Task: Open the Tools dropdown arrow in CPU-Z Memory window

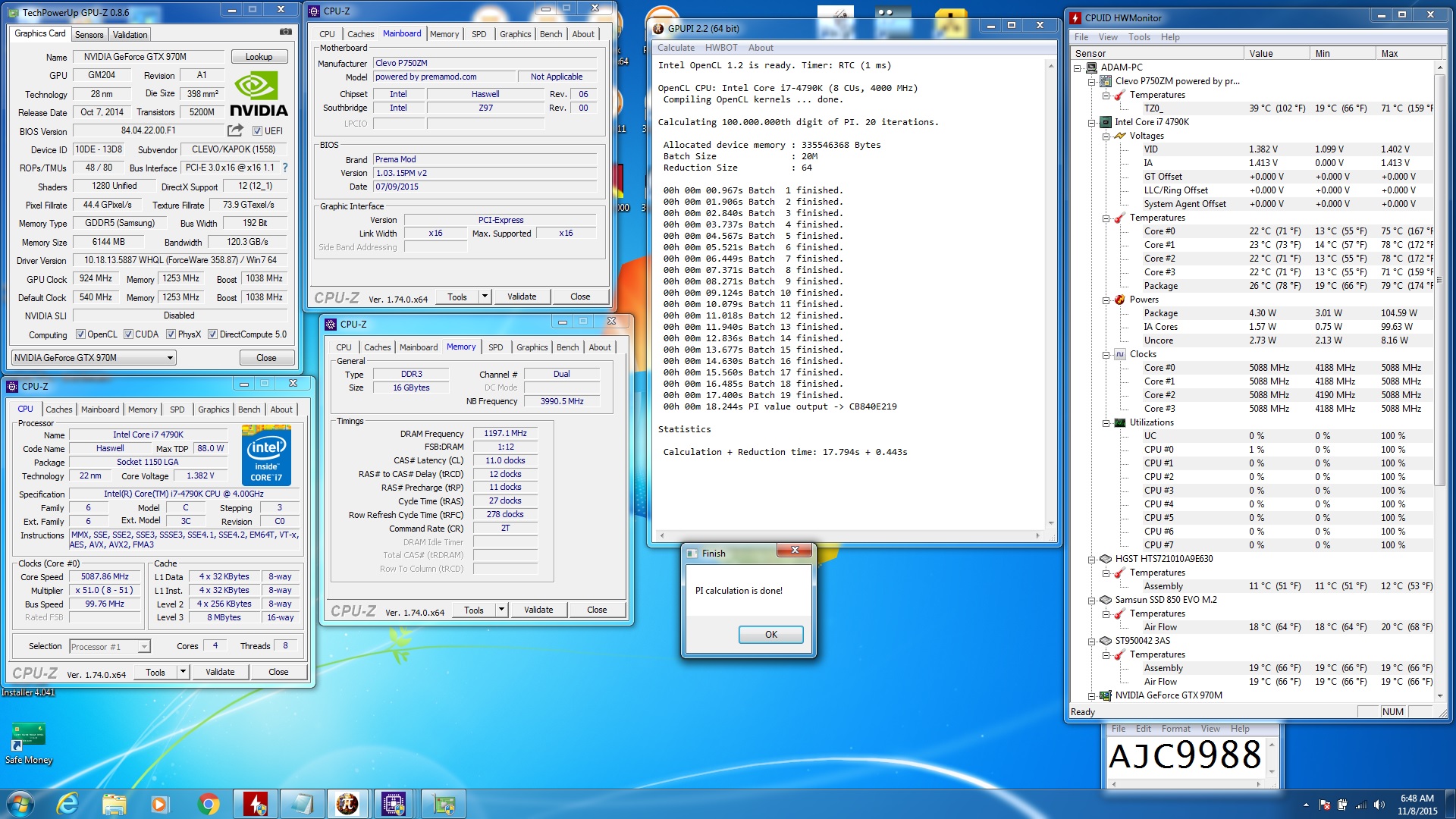Action: tap(501, 610)
